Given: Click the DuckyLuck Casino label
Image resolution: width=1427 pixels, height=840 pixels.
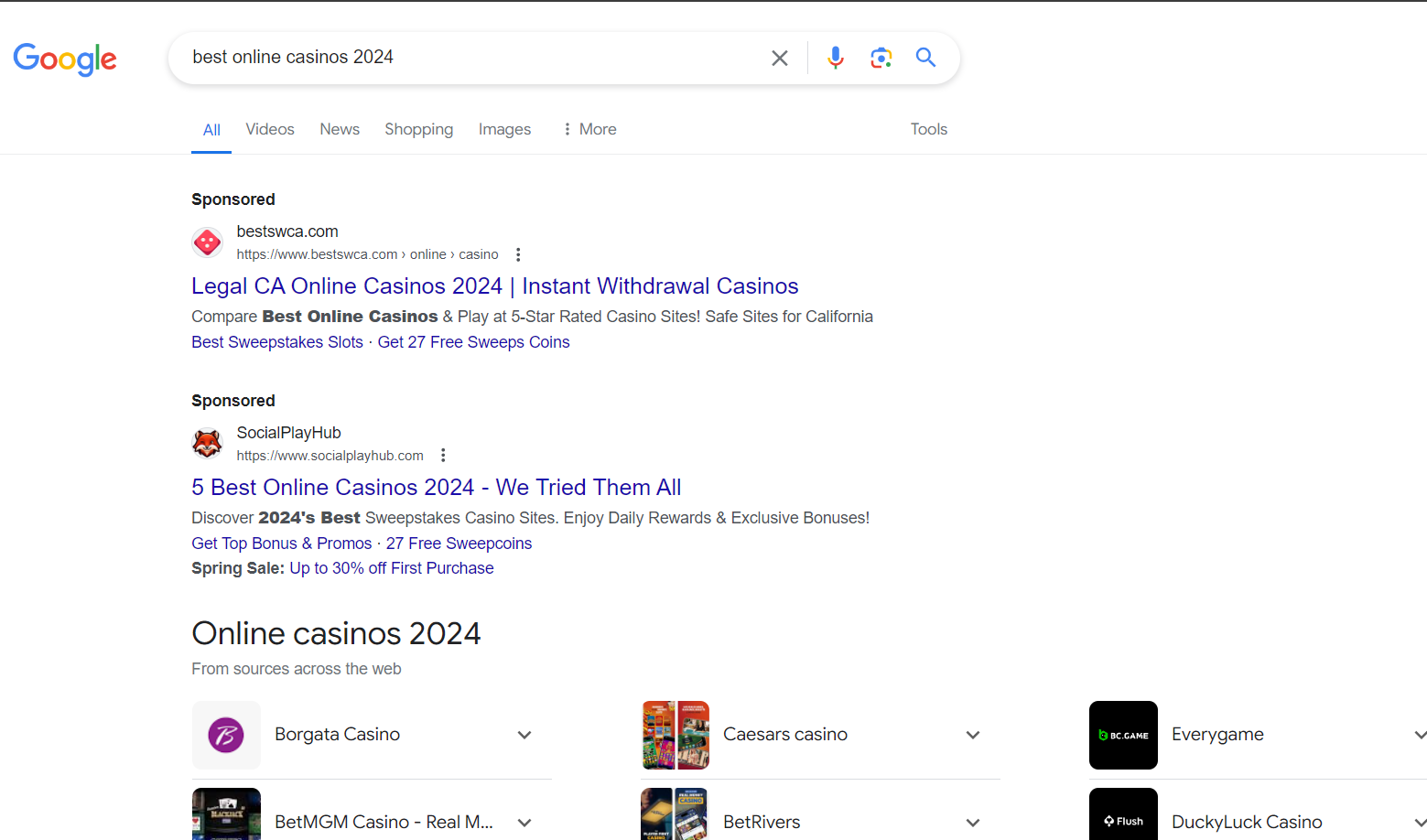Looking at the screenshot, I should click(1247, 822).
